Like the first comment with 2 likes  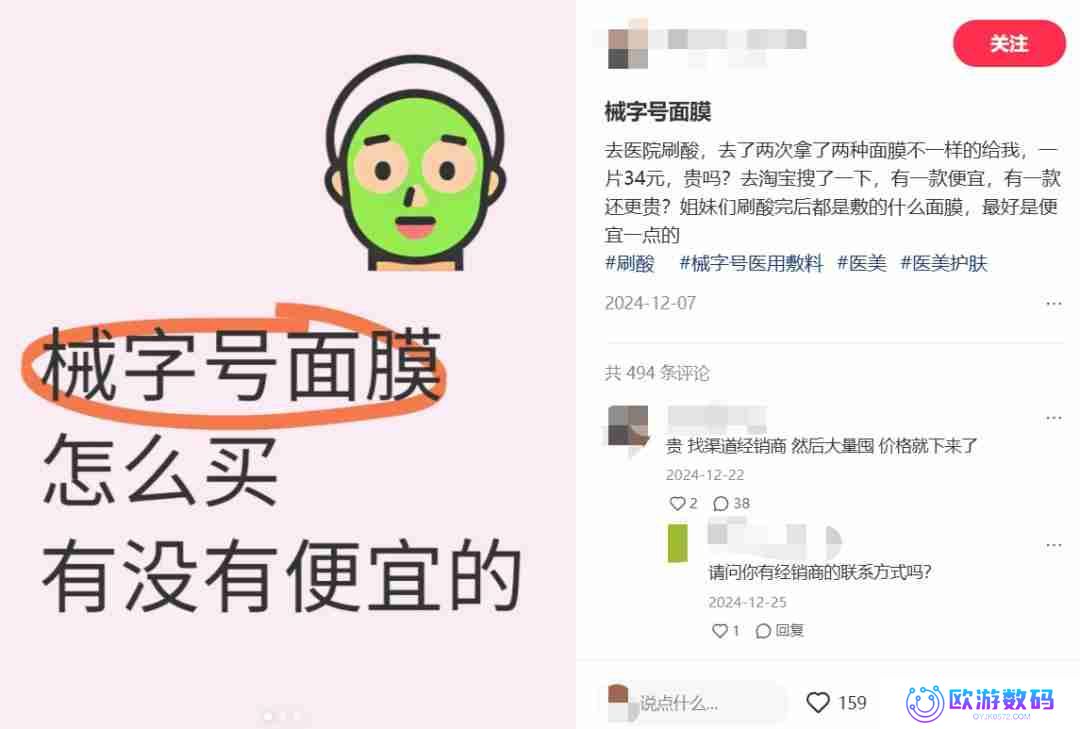pyautogui.click(x=677, y=504)
